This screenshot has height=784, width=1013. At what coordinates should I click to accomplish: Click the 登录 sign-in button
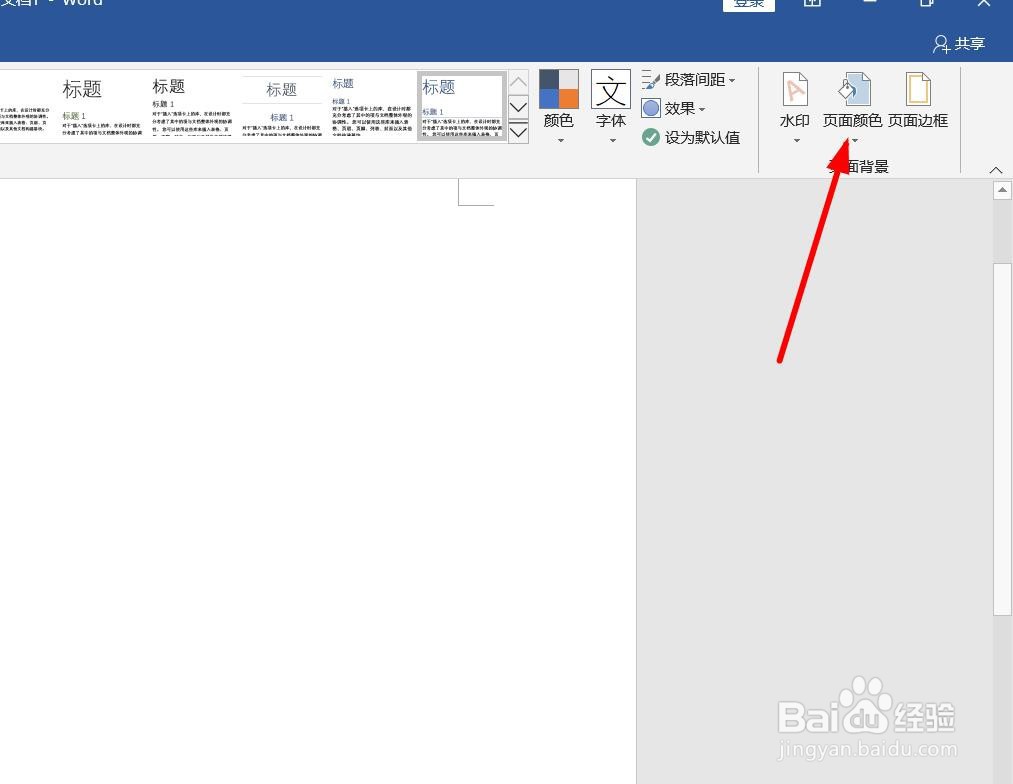tap(748, 3)
